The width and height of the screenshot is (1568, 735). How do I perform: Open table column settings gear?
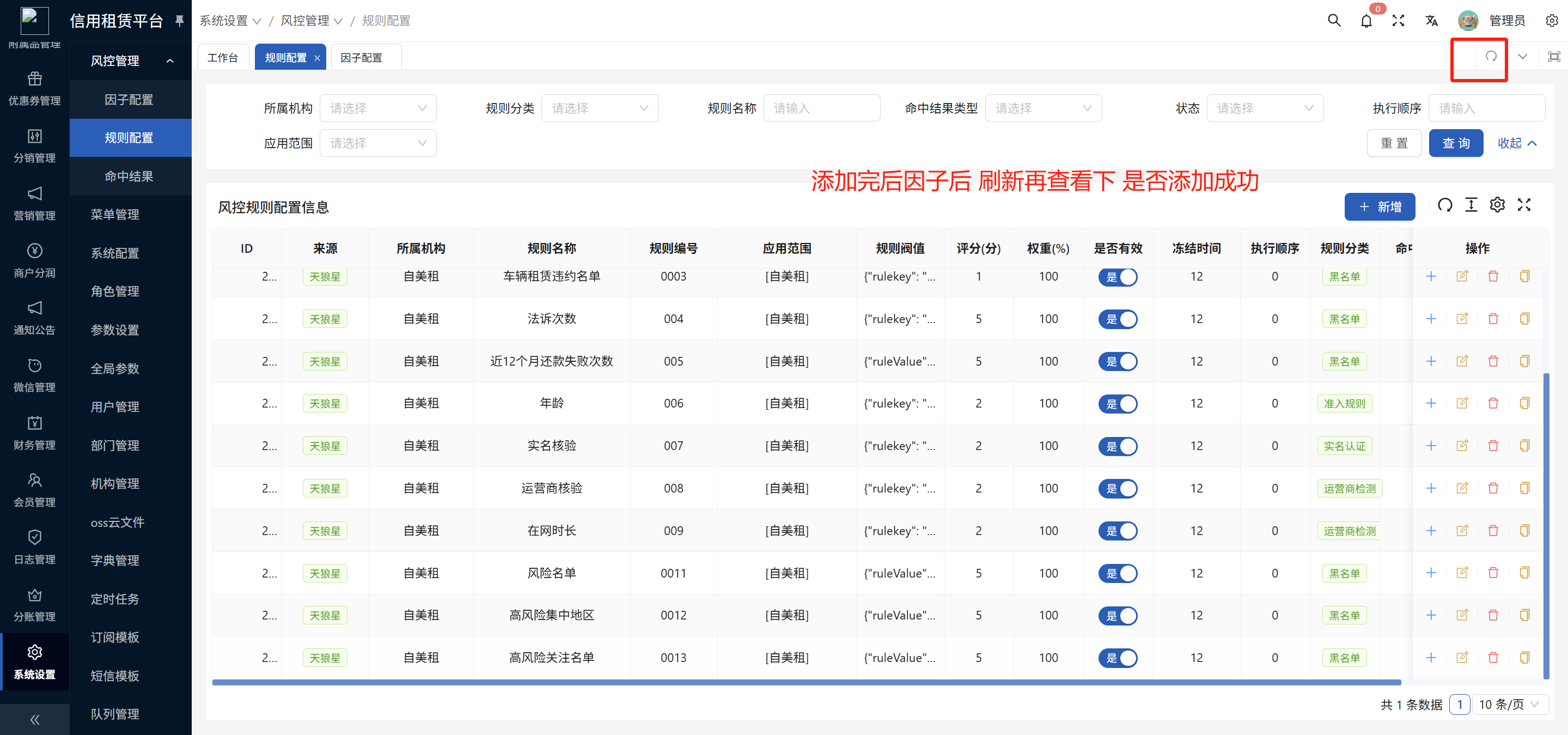pos(1497,205)
